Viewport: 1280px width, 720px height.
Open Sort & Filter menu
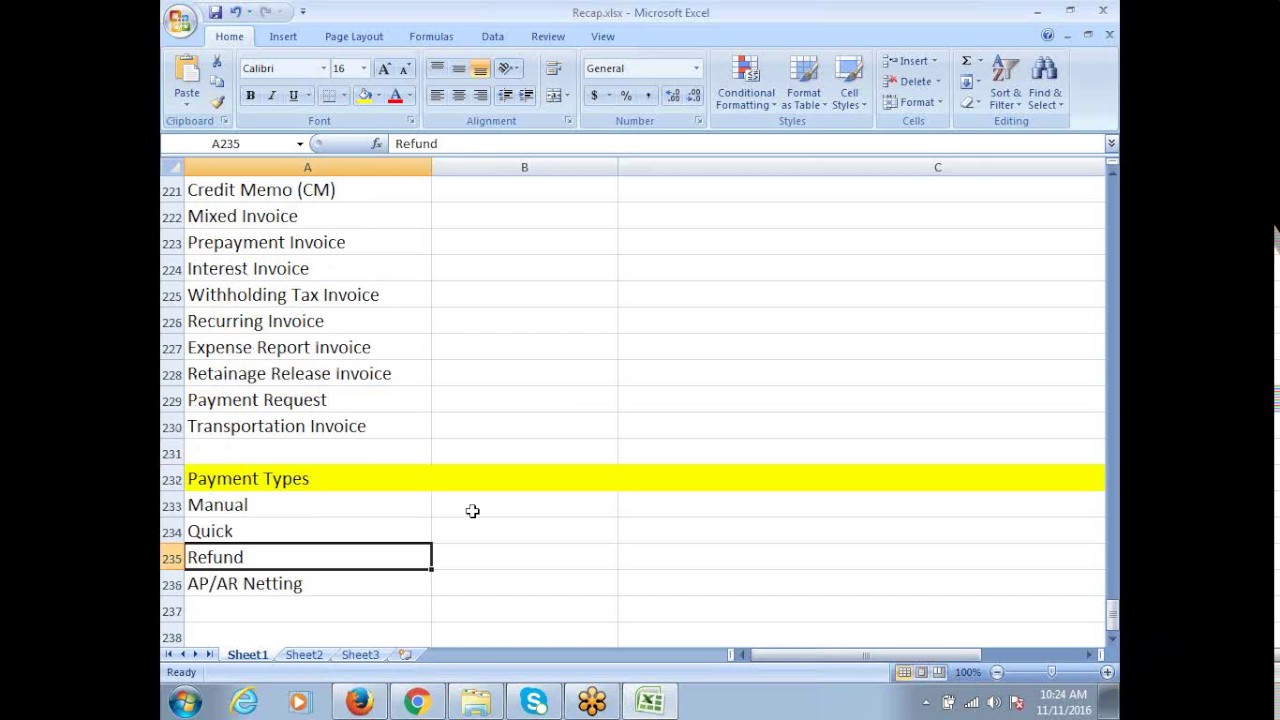coord(1006,83)
